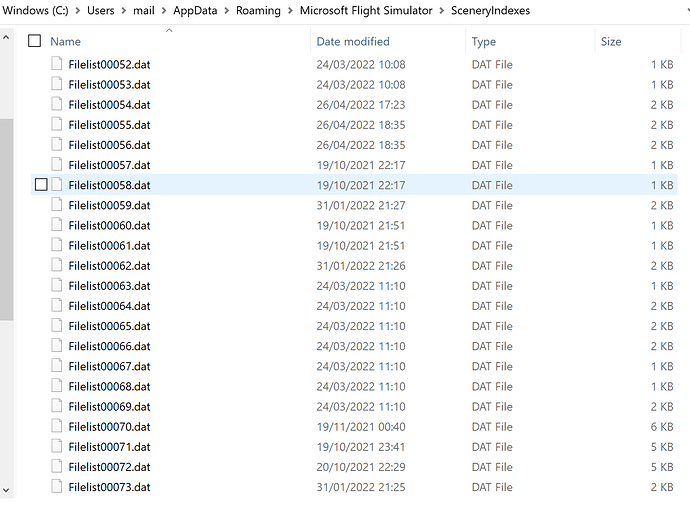
Task: Check the box beside Filelist00058.dat
Action: tap(40, 185)
